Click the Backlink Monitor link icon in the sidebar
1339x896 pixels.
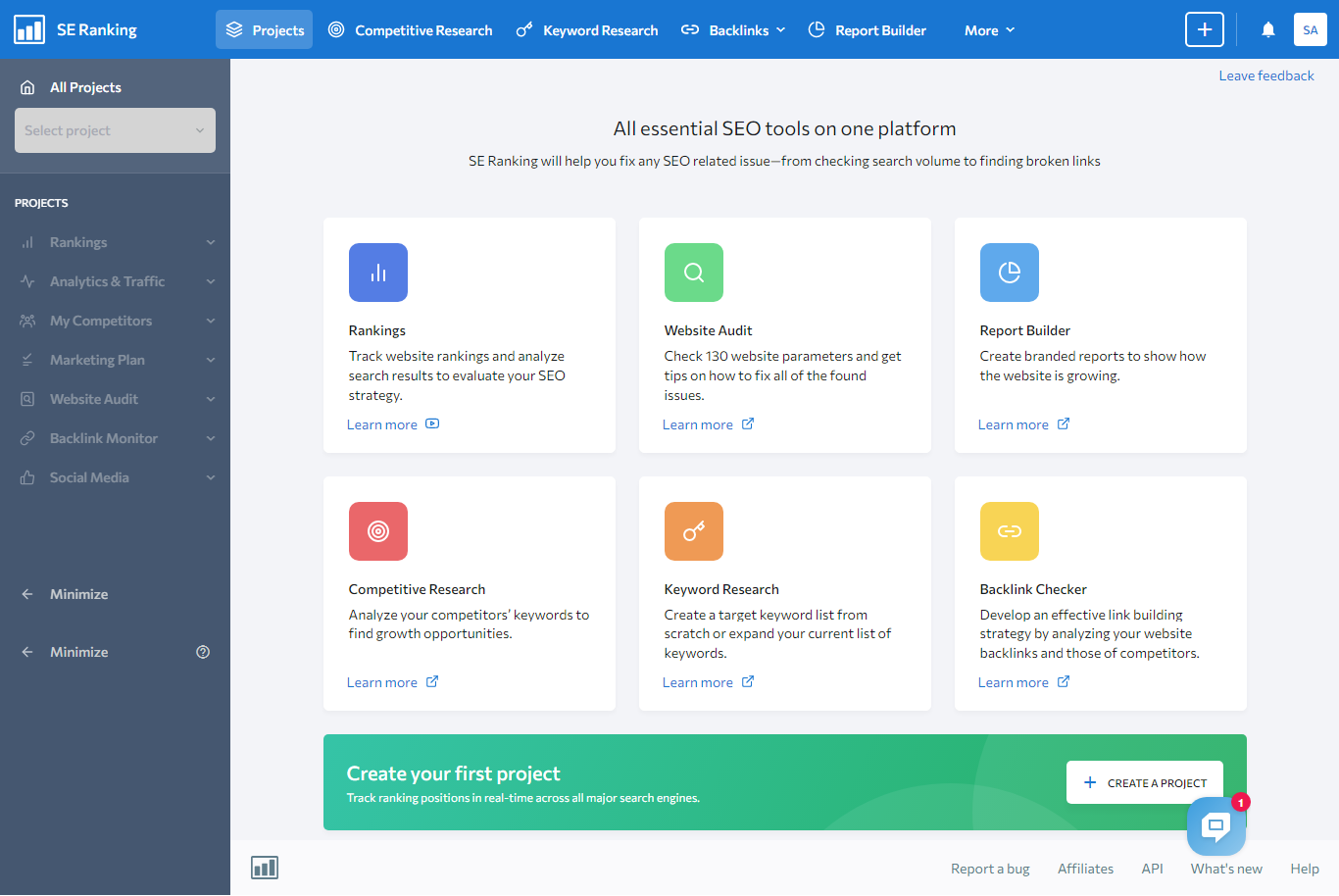click(27, 438)
